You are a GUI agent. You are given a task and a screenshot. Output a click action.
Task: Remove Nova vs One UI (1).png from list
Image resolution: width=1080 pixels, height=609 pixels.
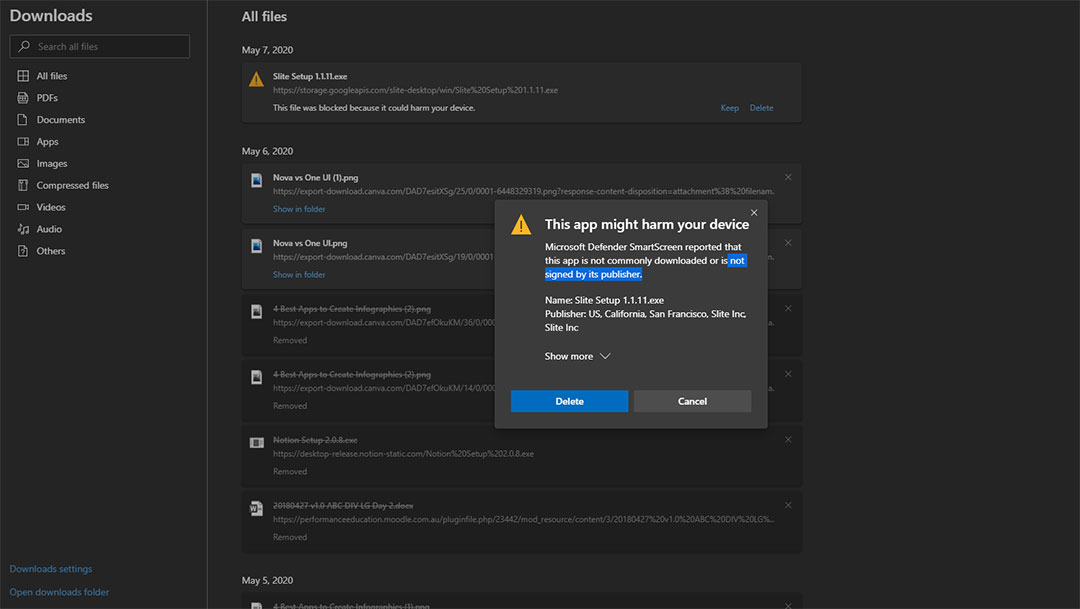pos(788,177)
